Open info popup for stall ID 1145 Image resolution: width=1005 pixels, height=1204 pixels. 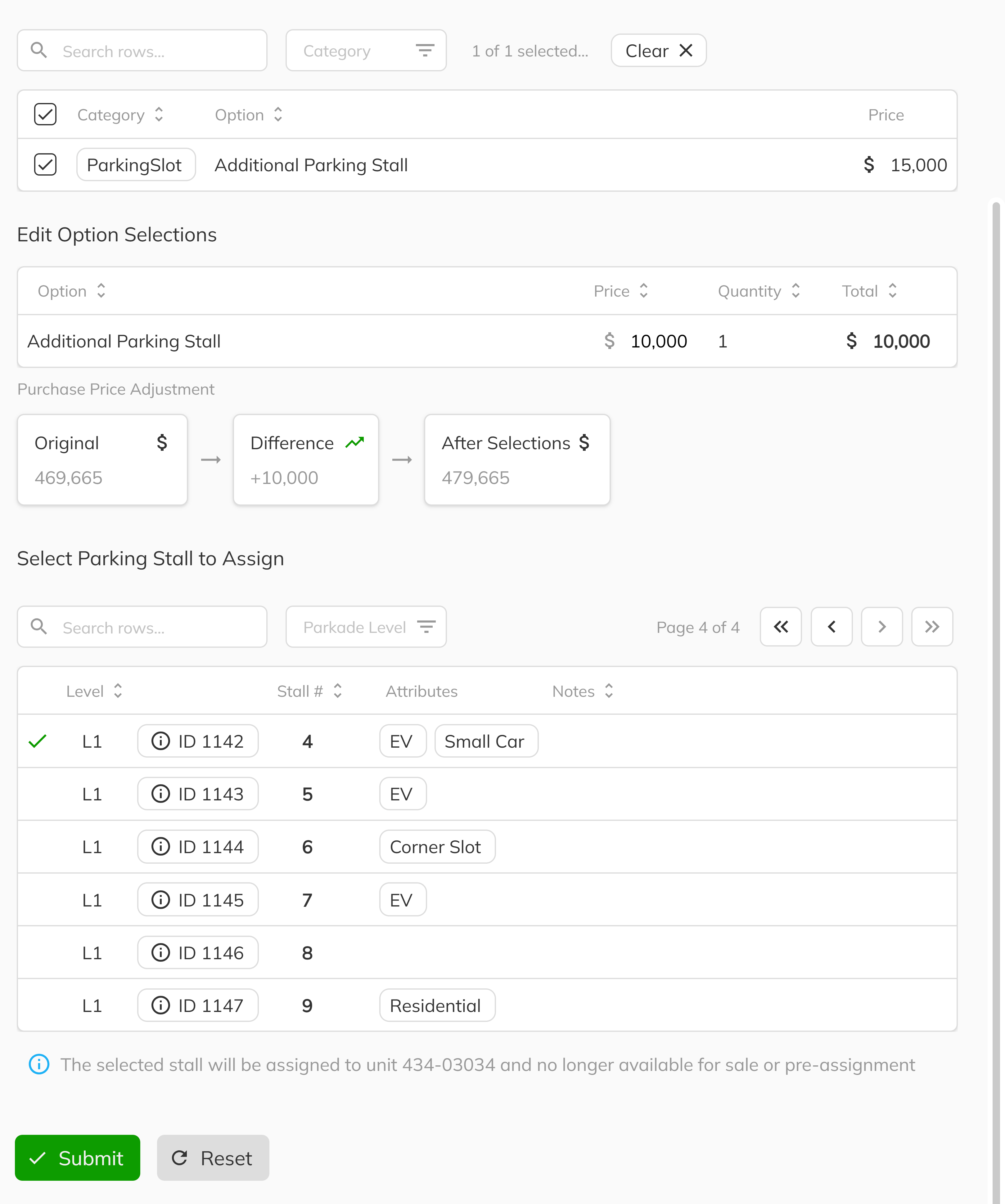coord(160,900)
